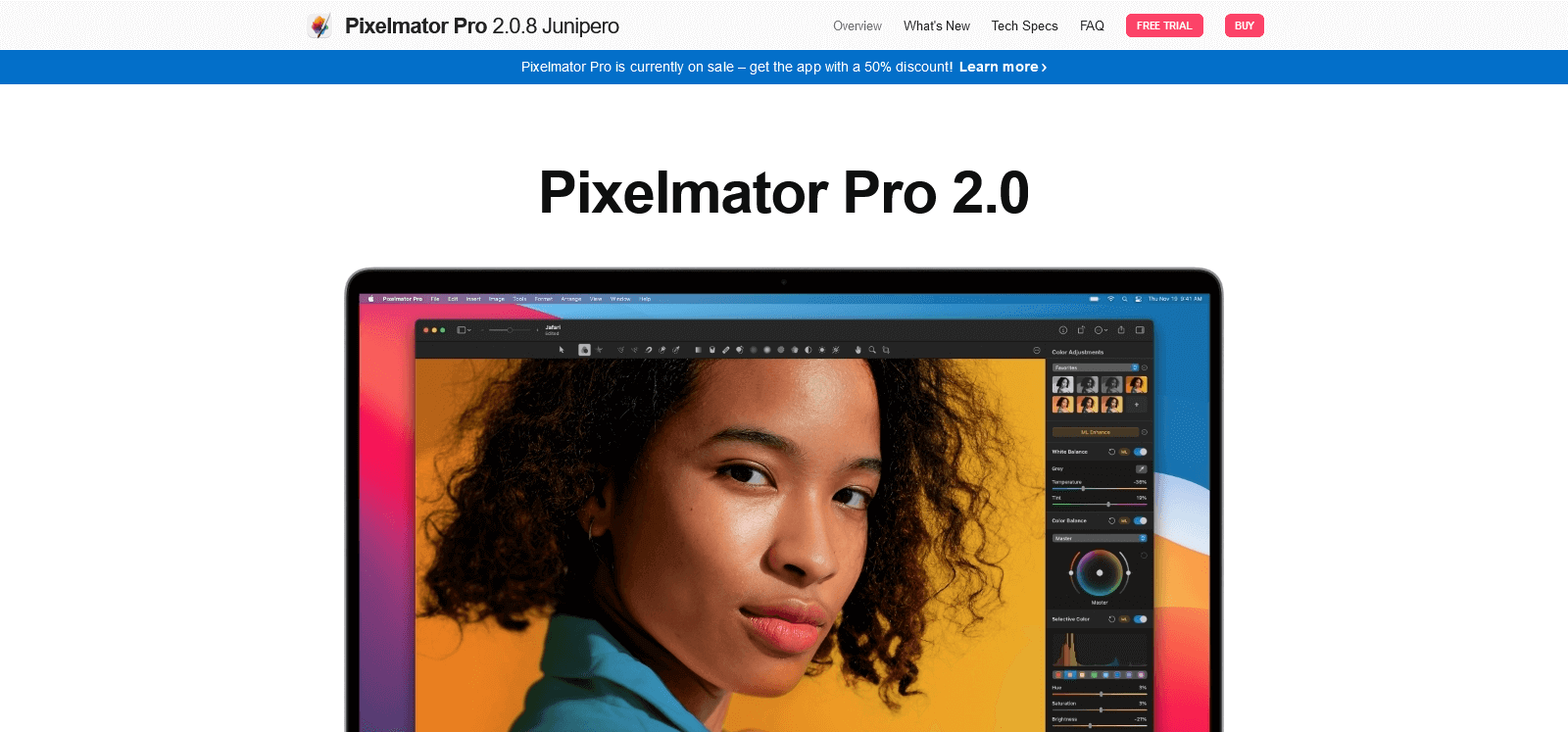The height and width of the screenshot is (732, 1568).
Task: Open the File menu in macOS menu bar
Action: pos(435,299)
